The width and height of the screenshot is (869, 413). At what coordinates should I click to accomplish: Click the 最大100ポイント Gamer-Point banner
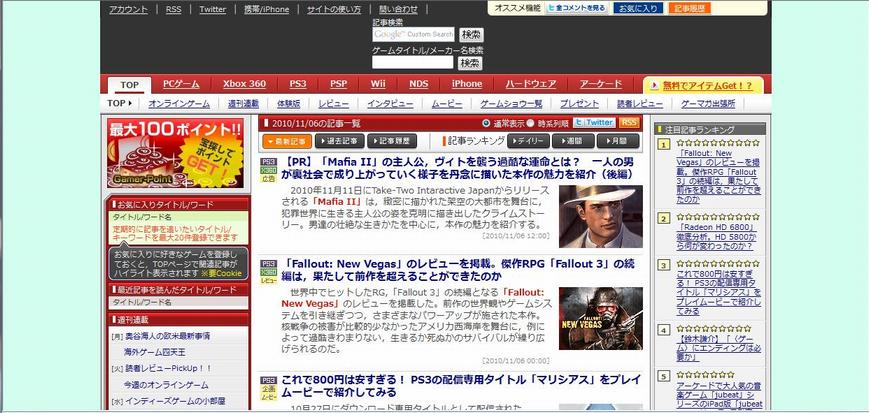(x=175, y=153)
